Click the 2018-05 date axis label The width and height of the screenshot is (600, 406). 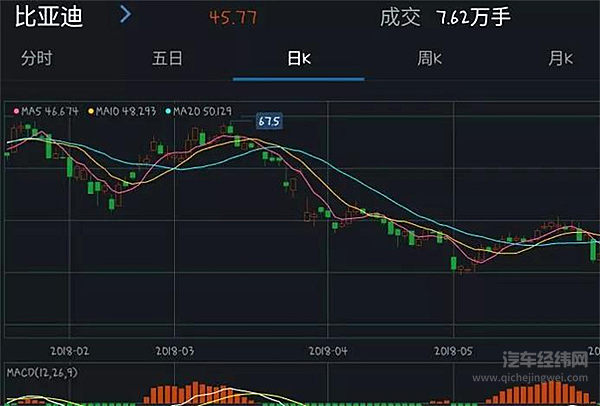[x=453, y=351]
